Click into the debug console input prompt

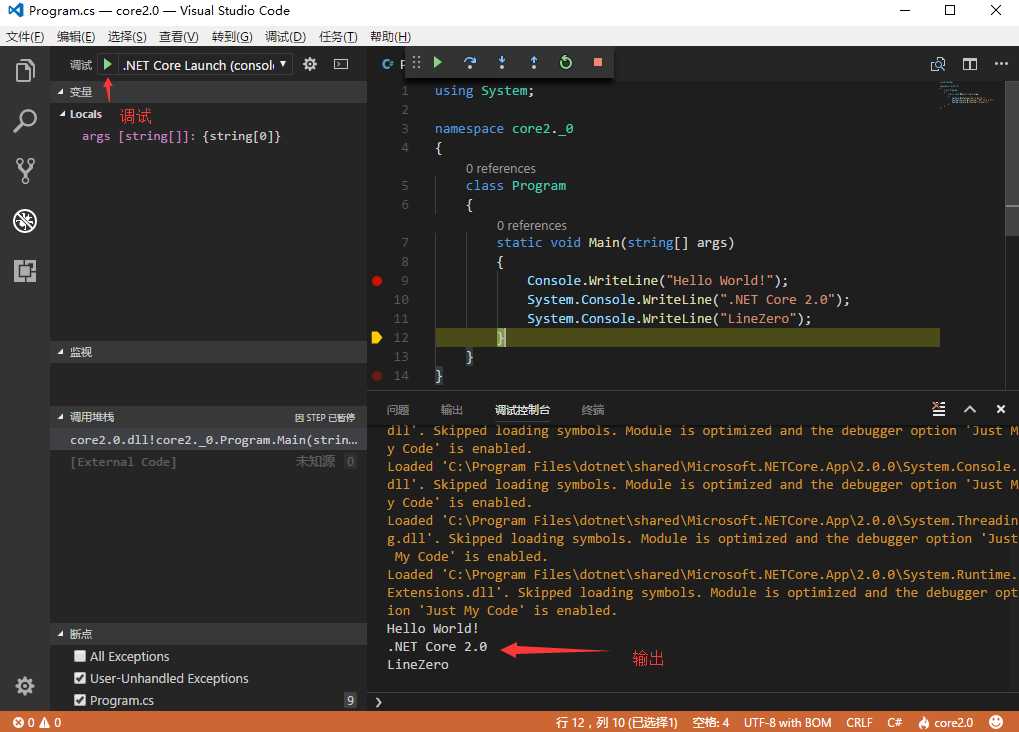pos(695,702)
